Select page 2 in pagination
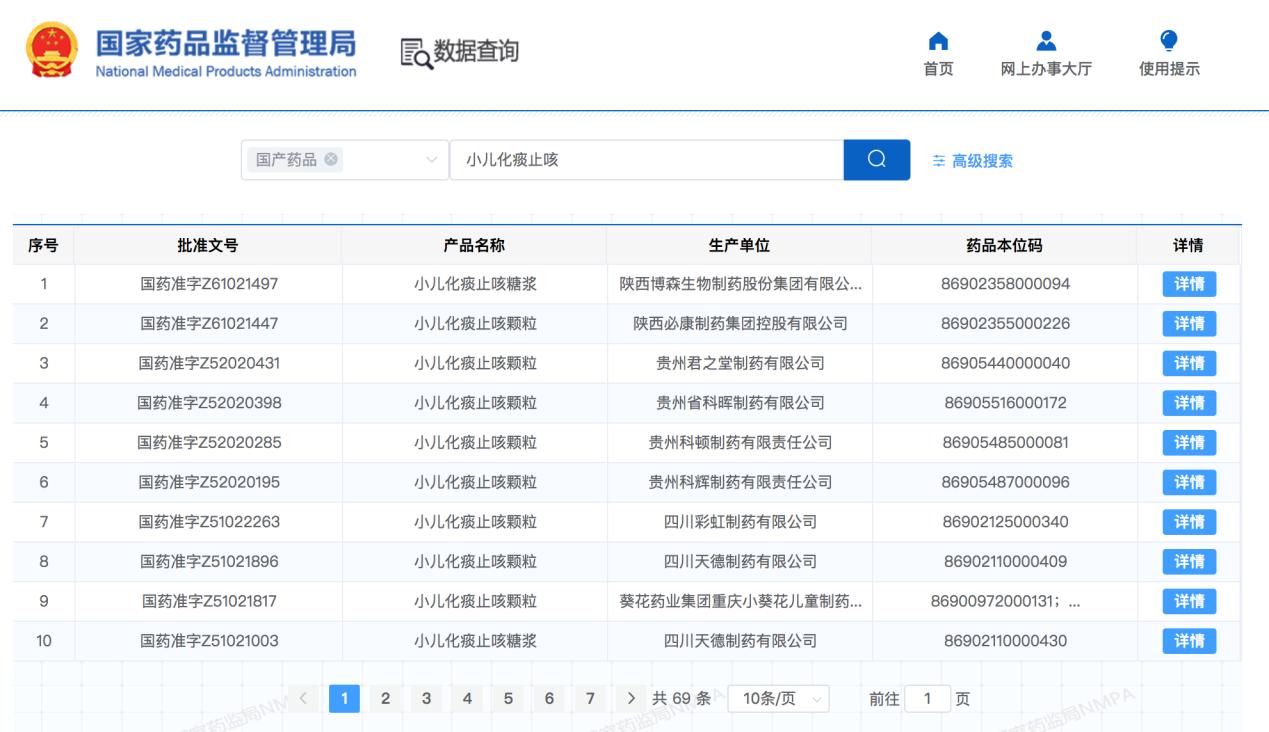 point(384,698)
